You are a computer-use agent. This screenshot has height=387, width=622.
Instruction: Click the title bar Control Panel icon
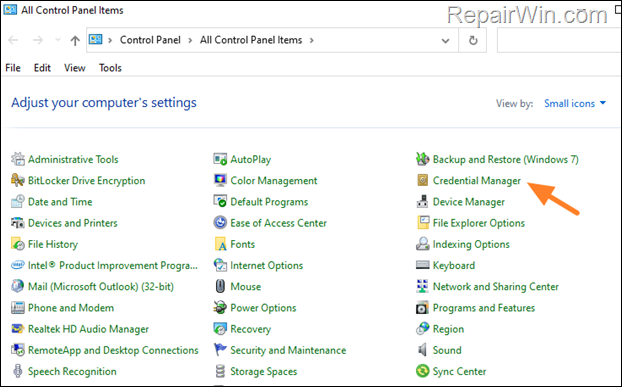coord(10,10)
